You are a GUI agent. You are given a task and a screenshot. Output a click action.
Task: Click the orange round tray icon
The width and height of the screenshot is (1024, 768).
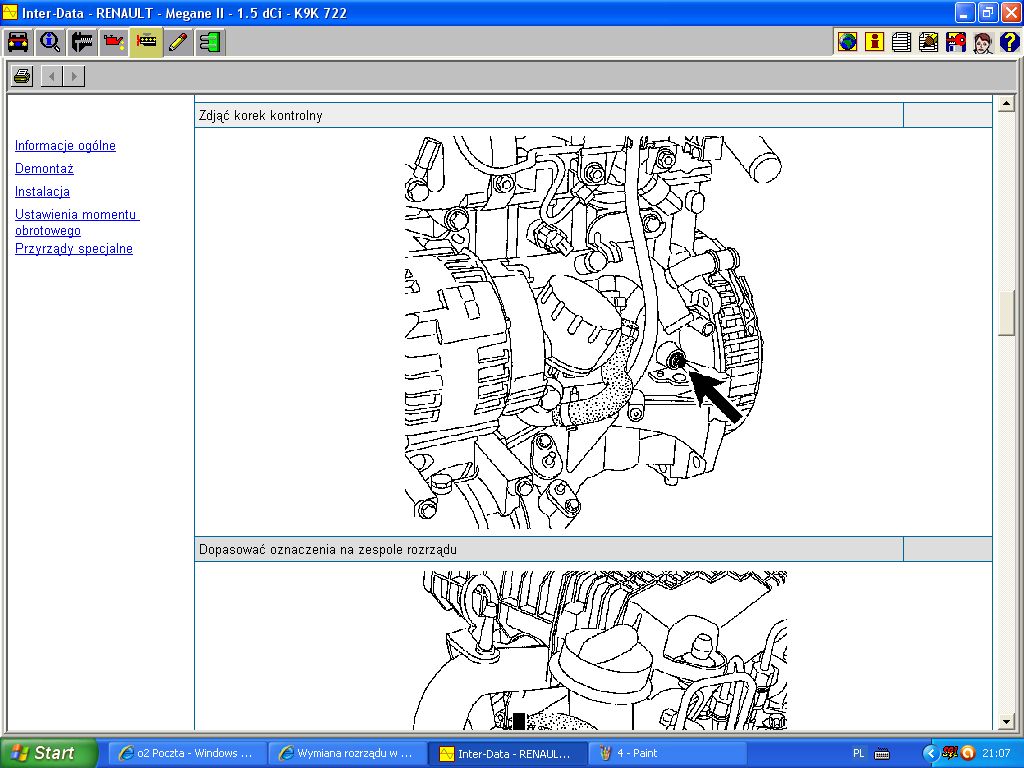[x=968, y=753]
